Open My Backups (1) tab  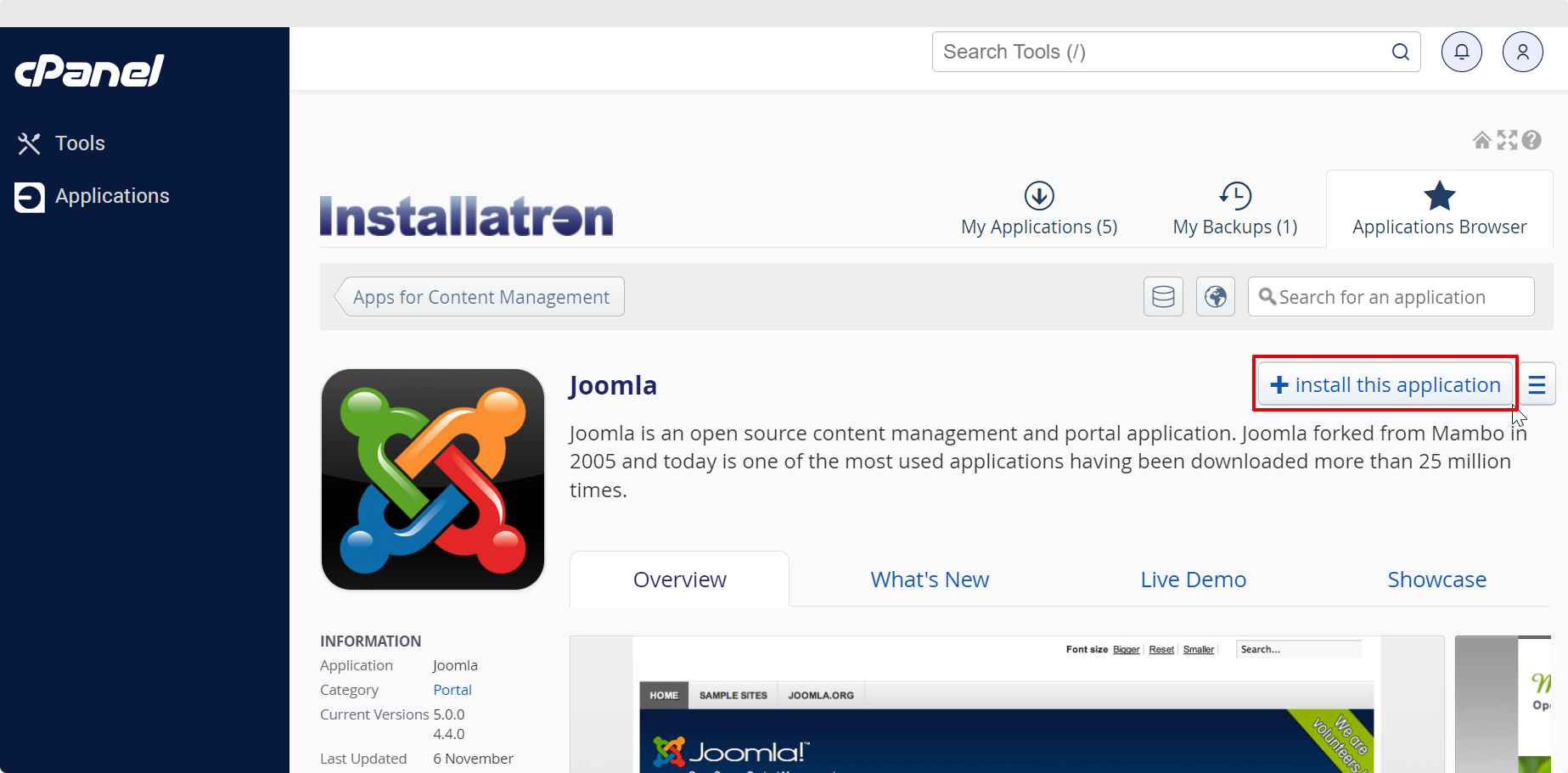click(1234, 210)
